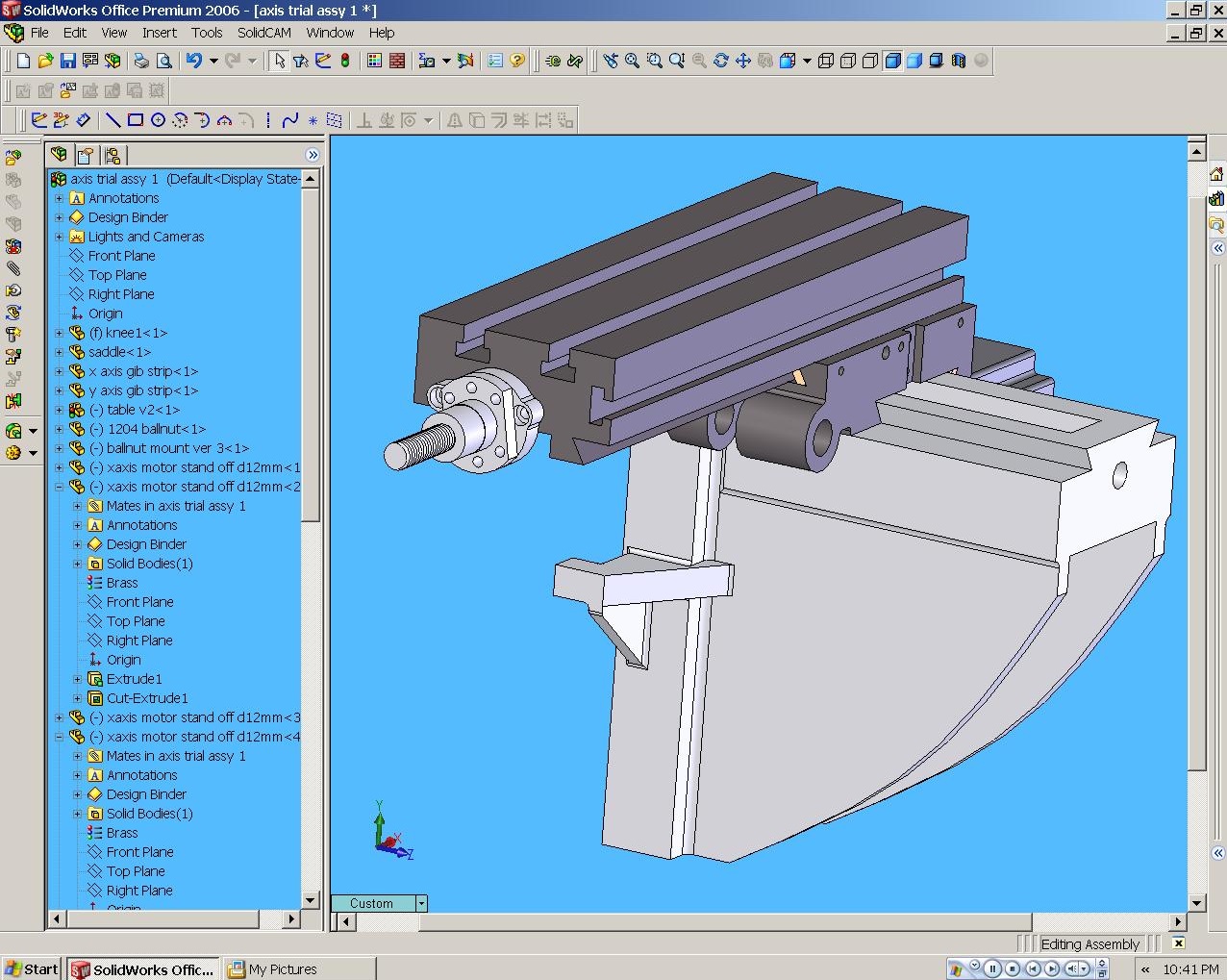Pick the Spline sketch tool
Screen dimensions: 1227x980
coord(289,120)
